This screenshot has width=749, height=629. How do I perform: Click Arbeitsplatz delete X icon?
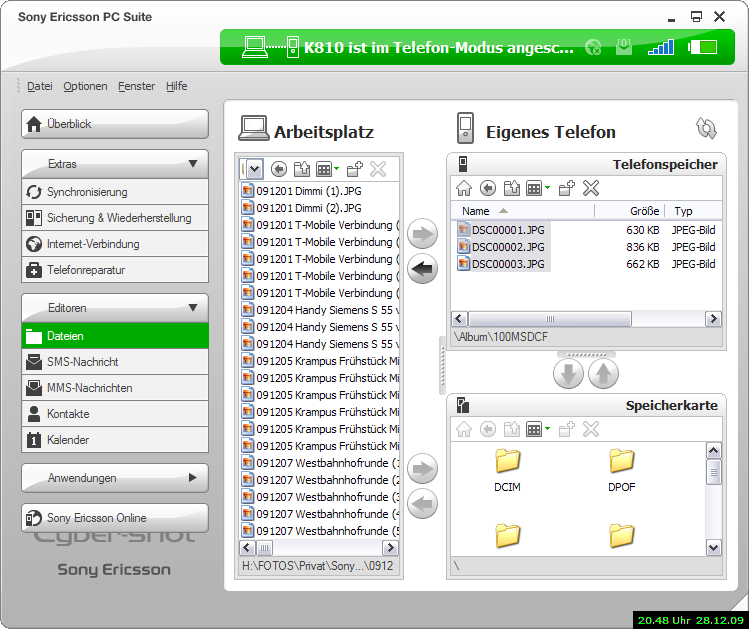pos(378,169)
